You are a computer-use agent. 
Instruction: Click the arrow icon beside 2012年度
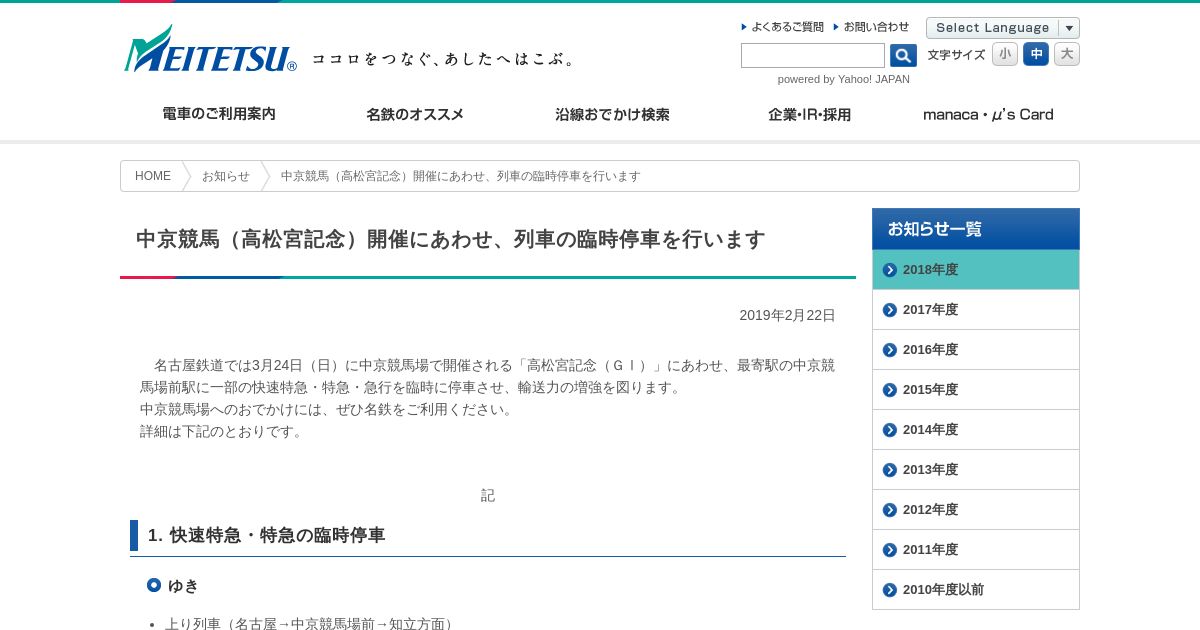(x=890, y=510)
